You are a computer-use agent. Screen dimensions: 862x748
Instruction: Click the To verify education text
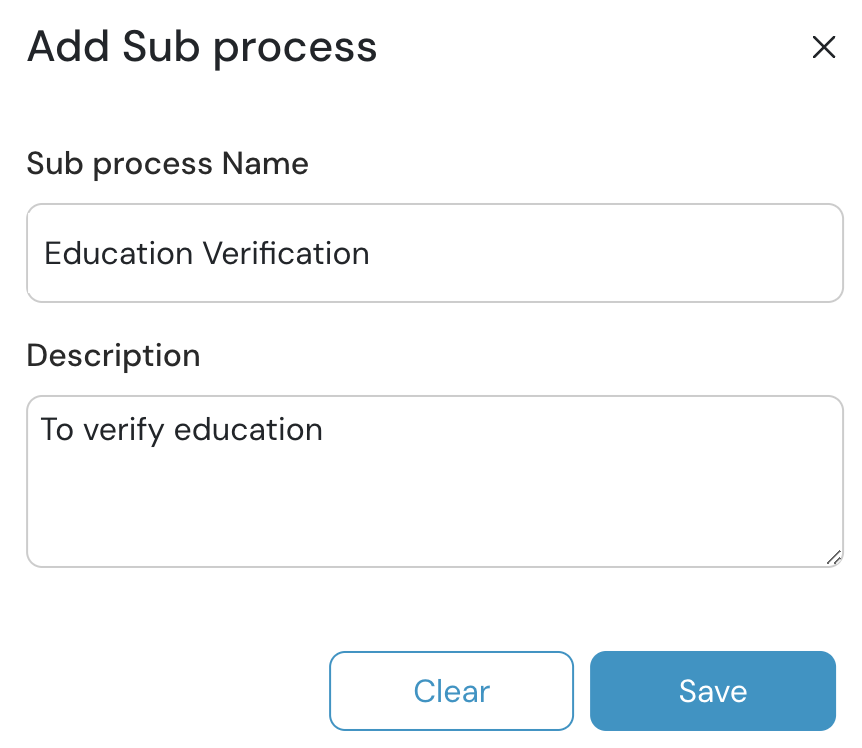[x=181, y=430]
